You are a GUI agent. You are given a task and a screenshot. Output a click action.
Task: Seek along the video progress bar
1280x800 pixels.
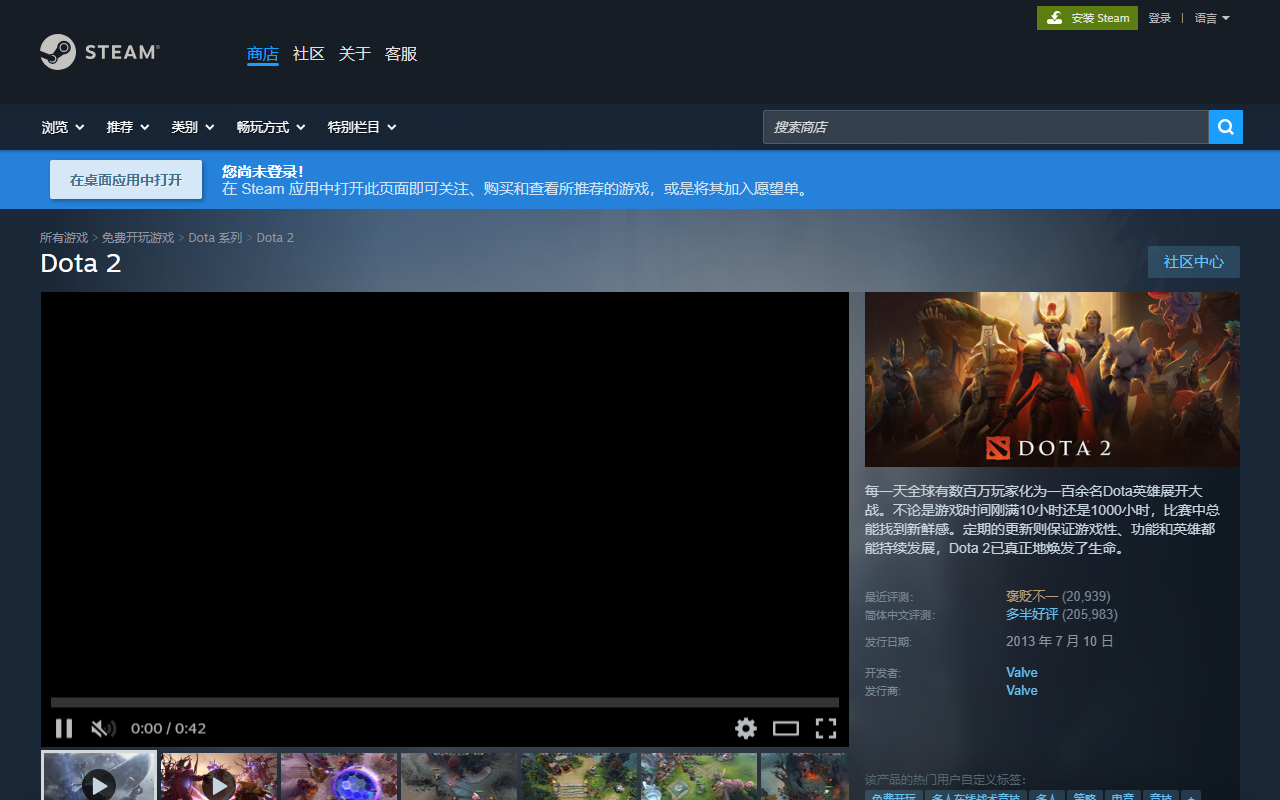(445, 702)
